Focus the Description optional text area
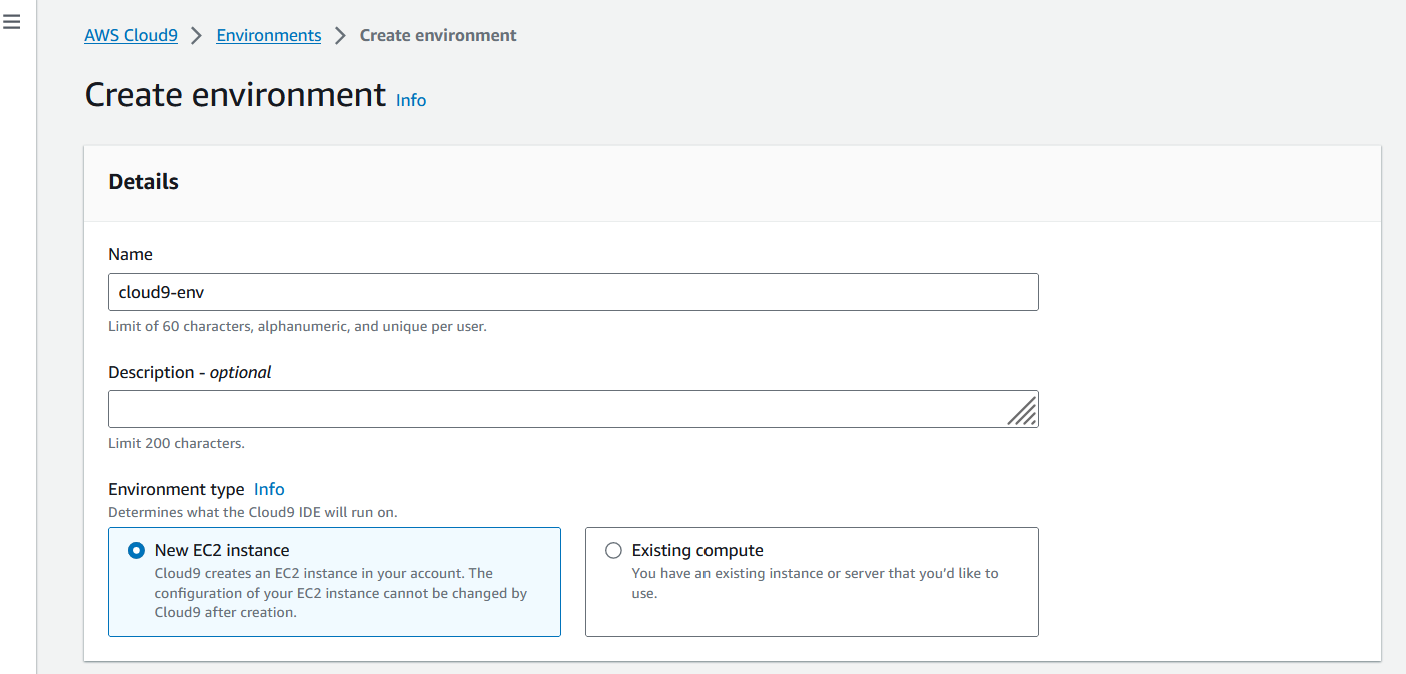Screen dimensions: 1406x674 (x=573, y=409)
